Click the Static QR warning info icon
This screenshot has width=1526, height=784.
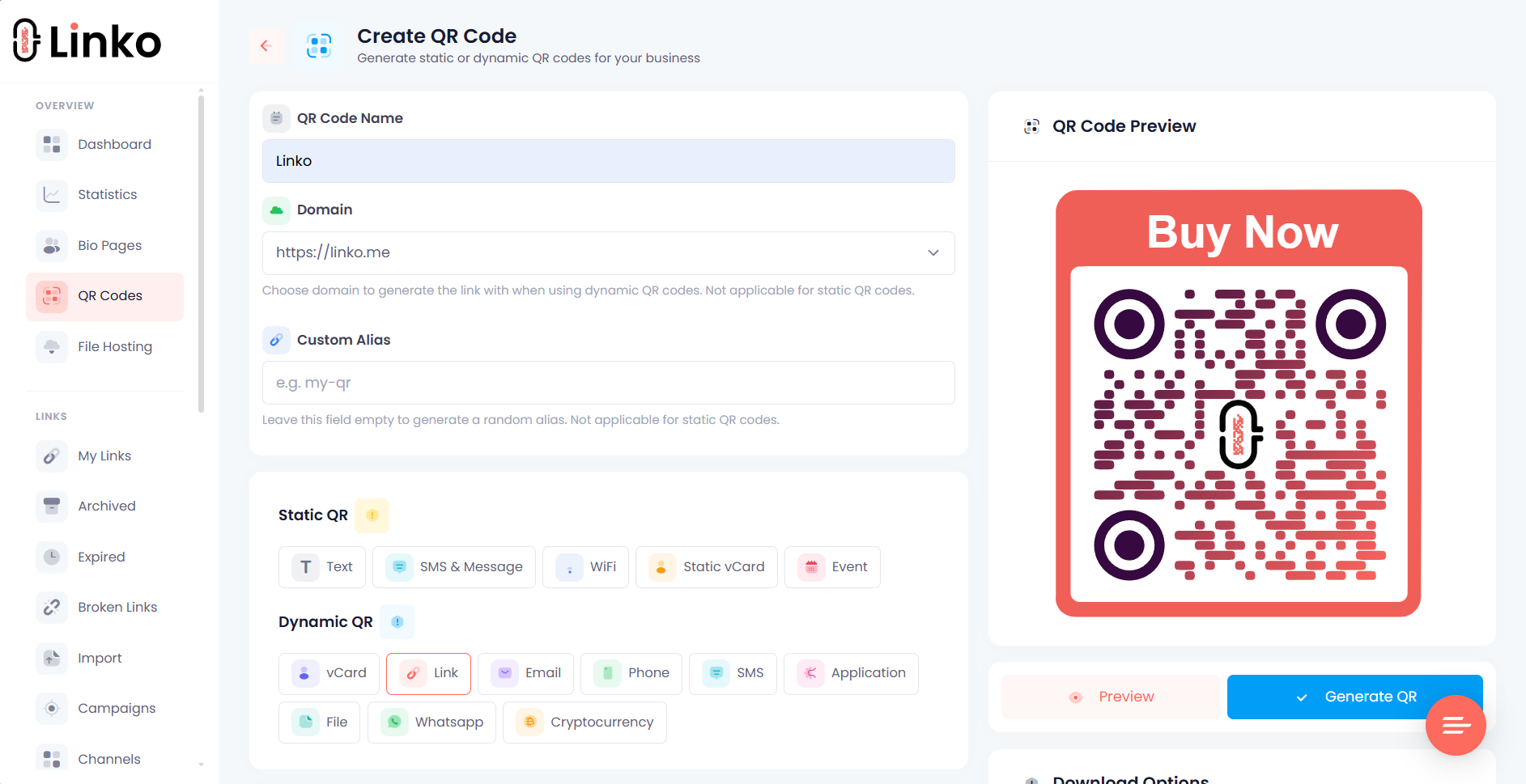372,515
